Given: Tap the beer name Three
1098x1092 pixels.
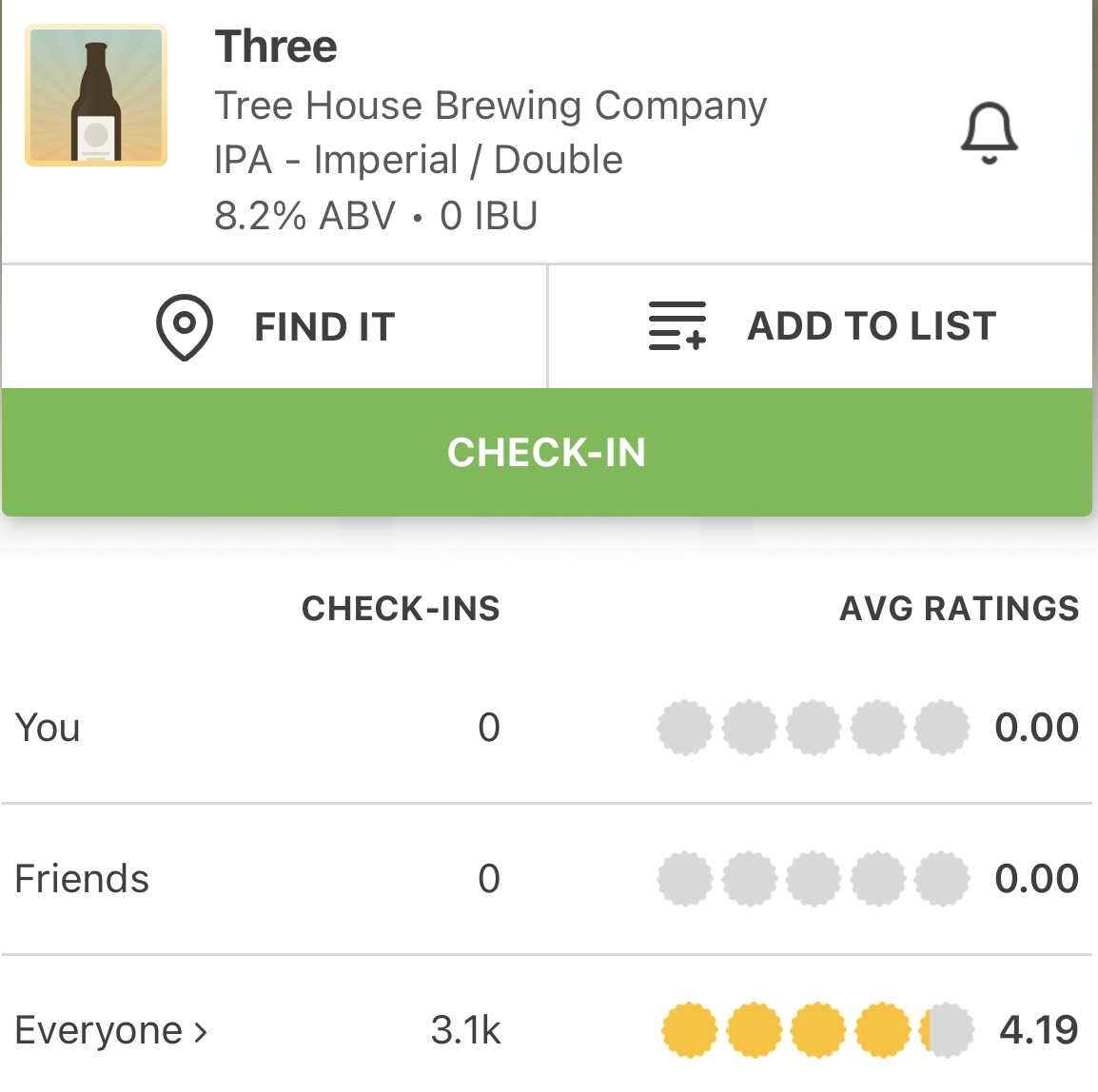Looking at the screenshot, I should click(x=276, y=47).
